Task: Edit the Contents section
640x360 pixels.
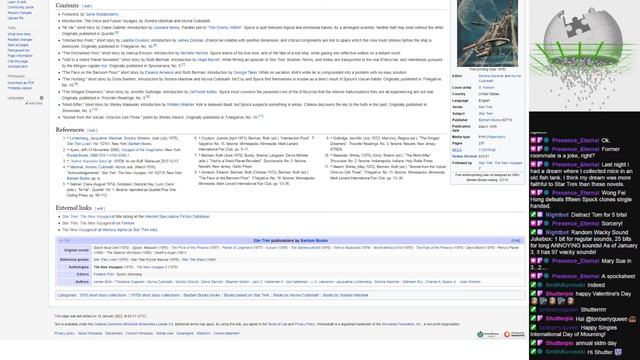Action: coord(87,6)
